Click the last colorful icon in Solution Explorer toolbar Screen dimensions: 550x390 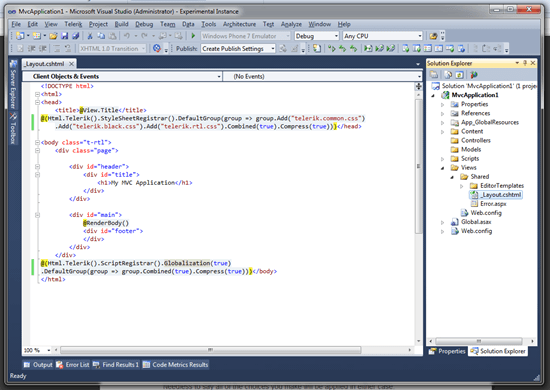click(474, 74)
